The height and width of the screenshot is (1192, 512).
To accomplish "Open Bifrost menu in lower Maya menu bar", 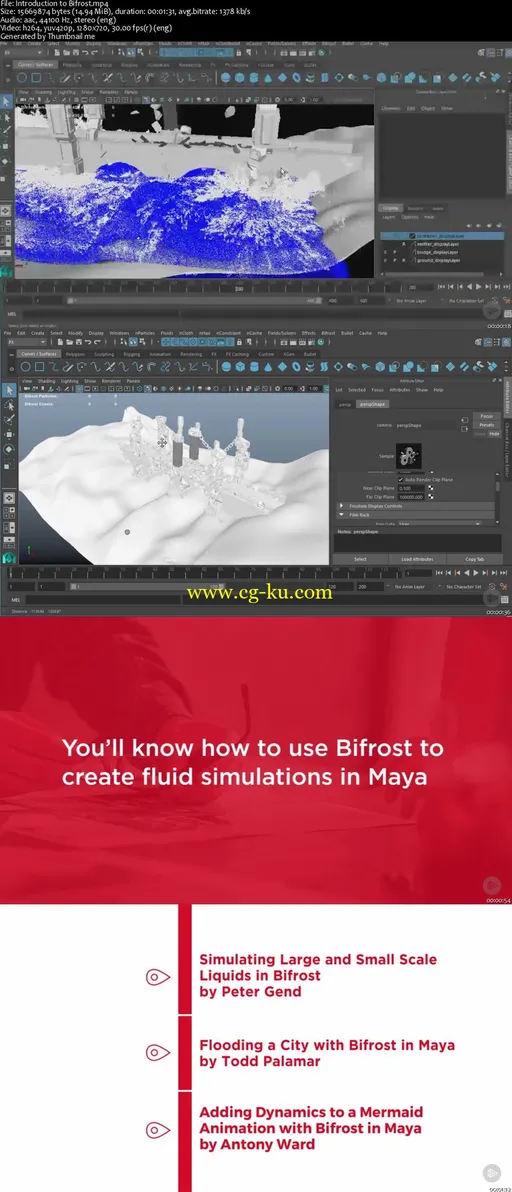I will (x=328, y=333).
